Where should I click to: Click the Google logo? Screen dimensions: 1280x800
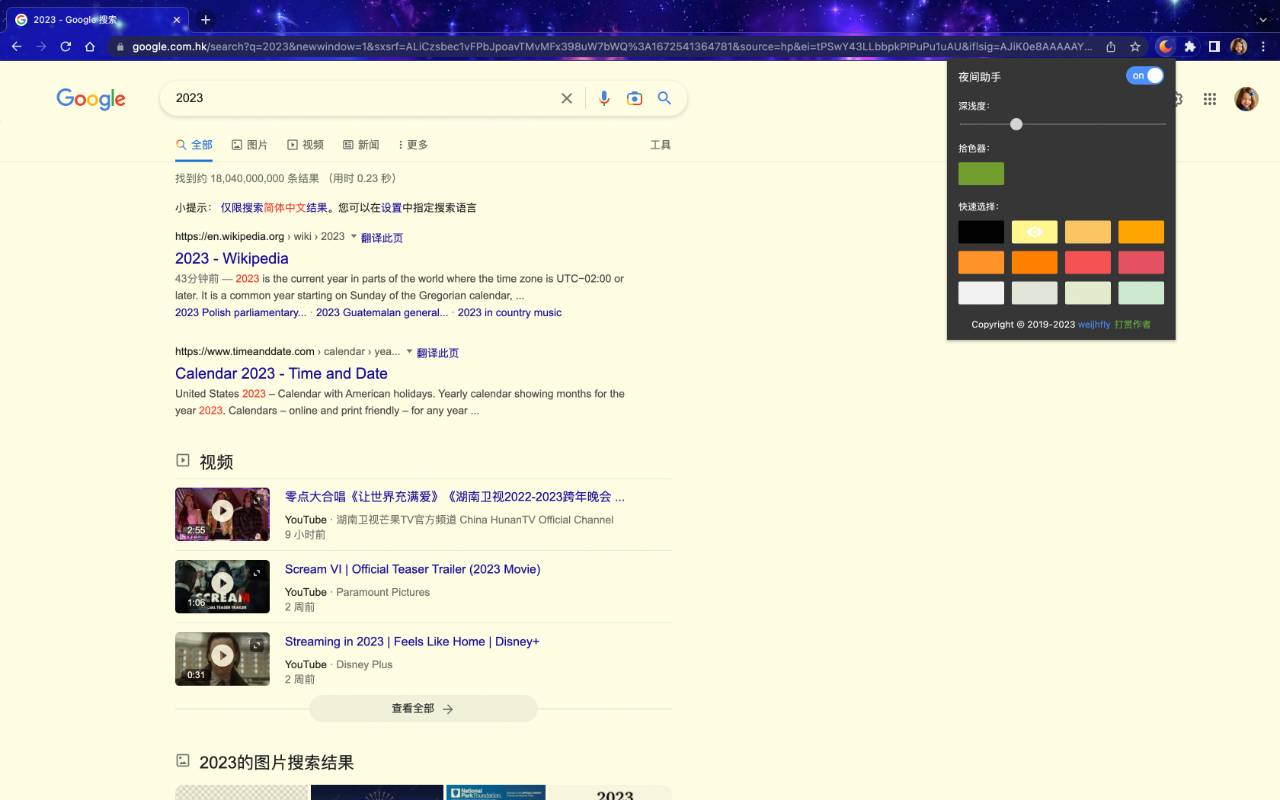[x=91, y=98]
